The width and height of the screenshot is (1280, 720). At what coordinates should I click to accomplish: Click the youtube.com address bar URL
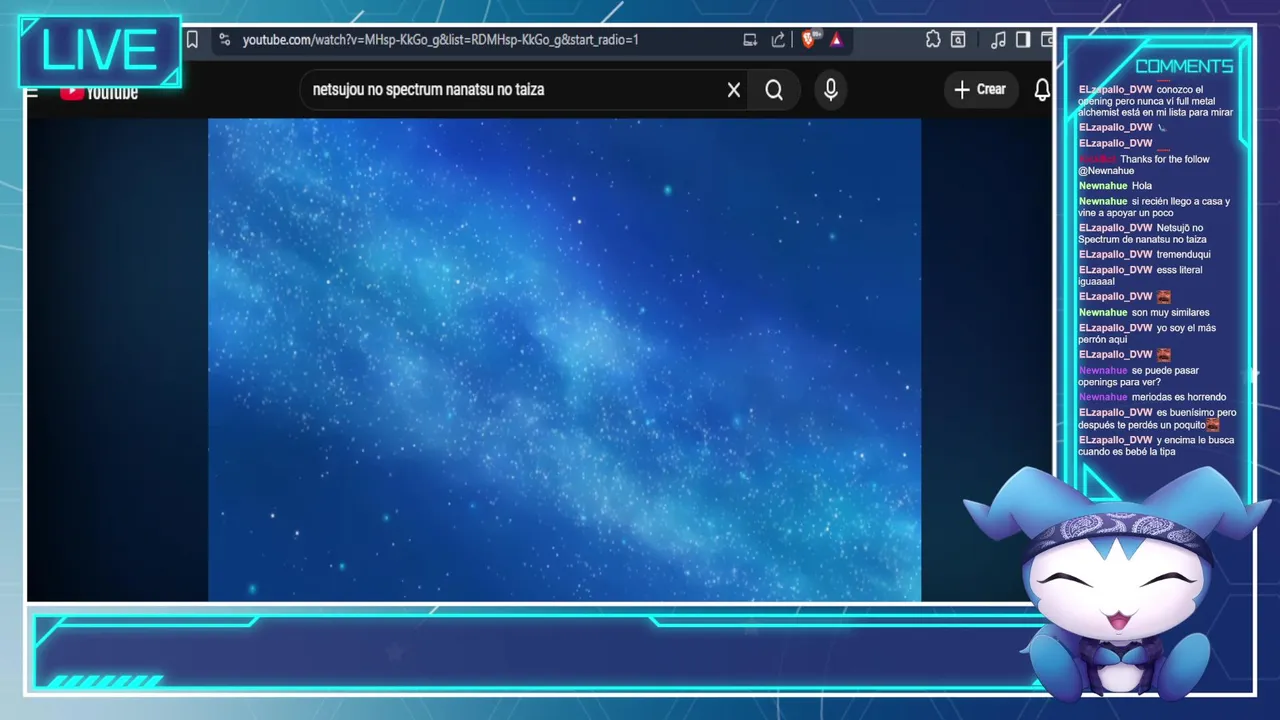tap(440, 40)
